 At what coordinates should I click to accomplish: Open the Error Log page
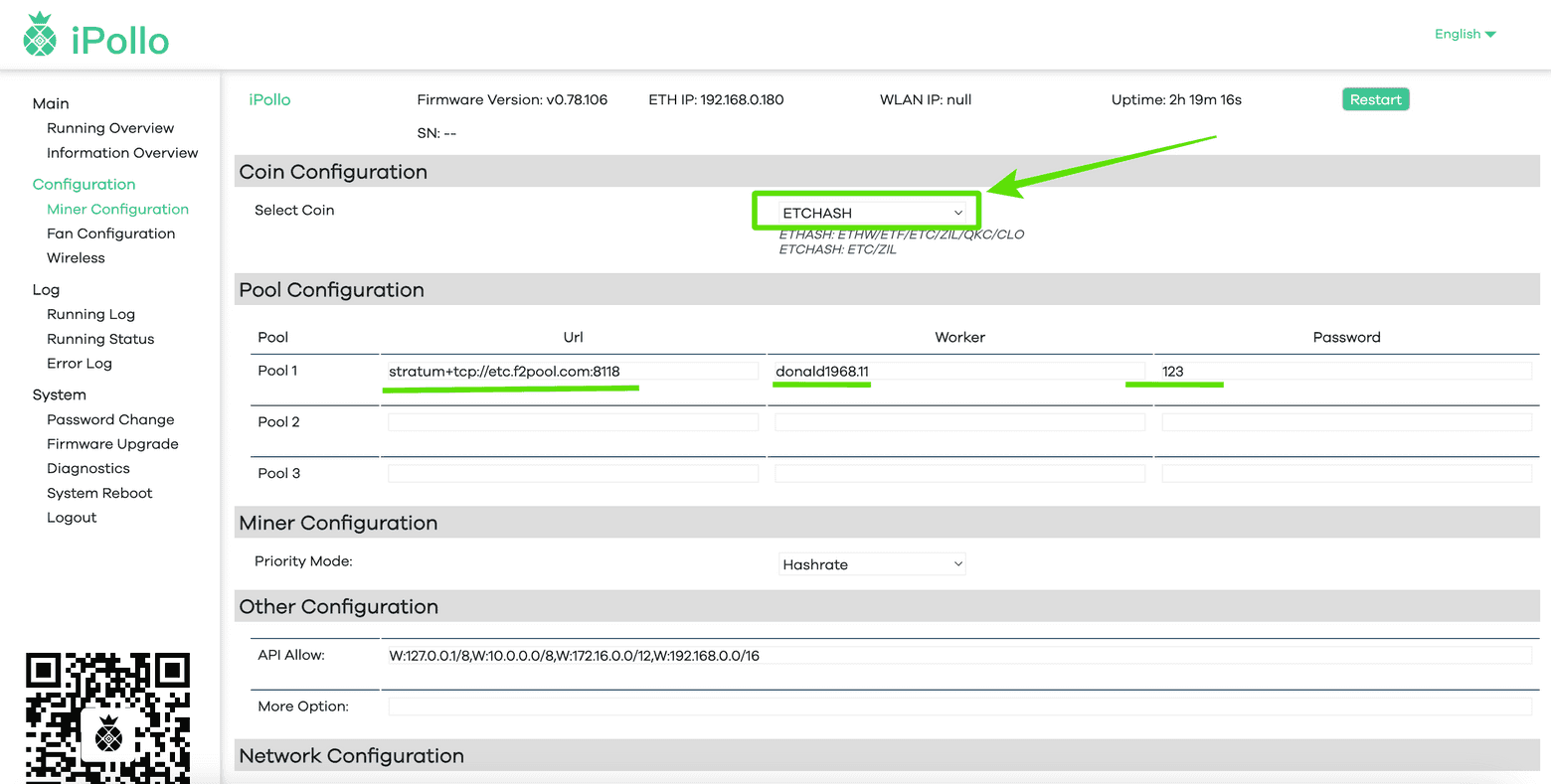point(80,364)
